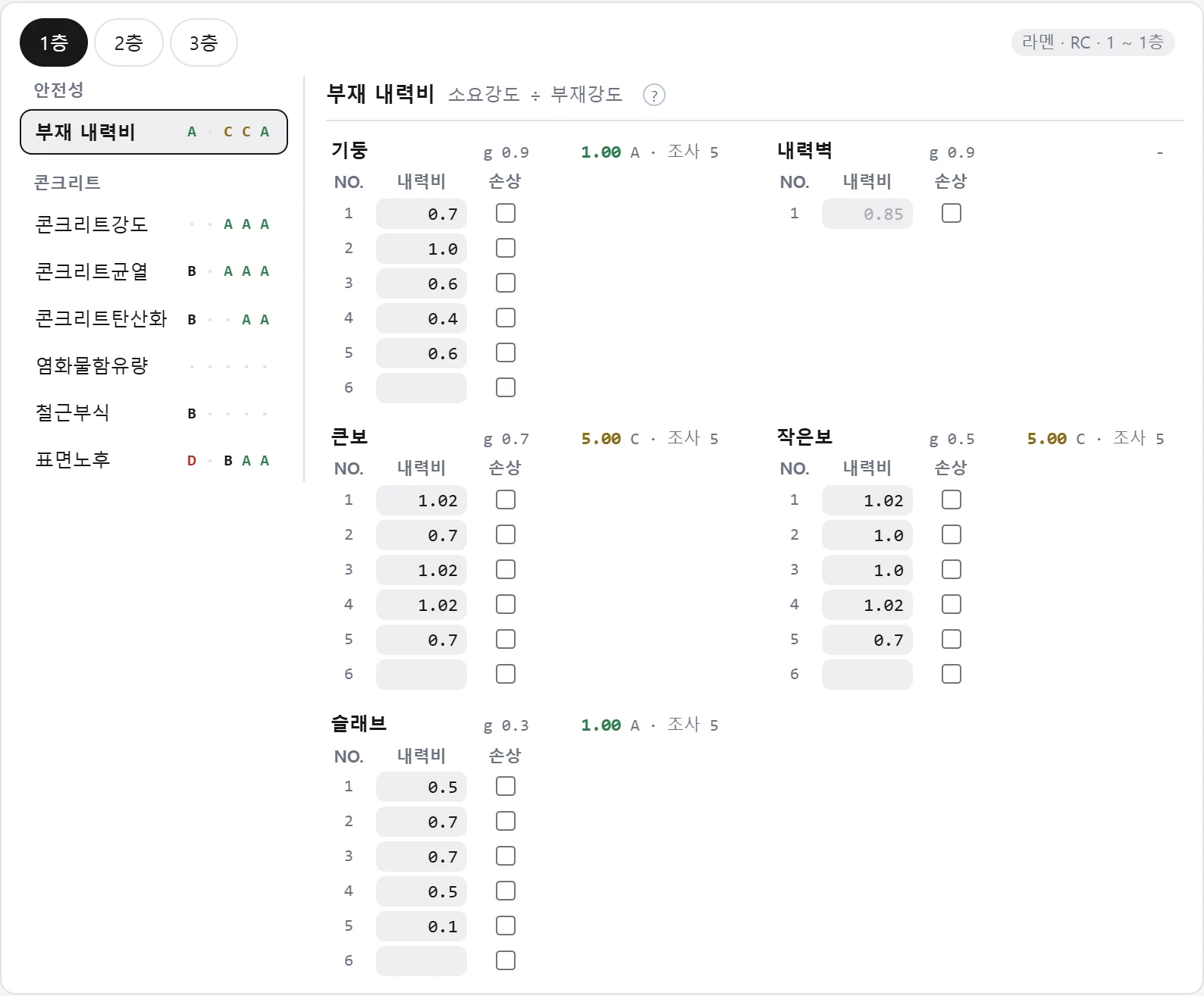
Task: Check 손상 for 작은보 row 6
Action: pos(952,675)
